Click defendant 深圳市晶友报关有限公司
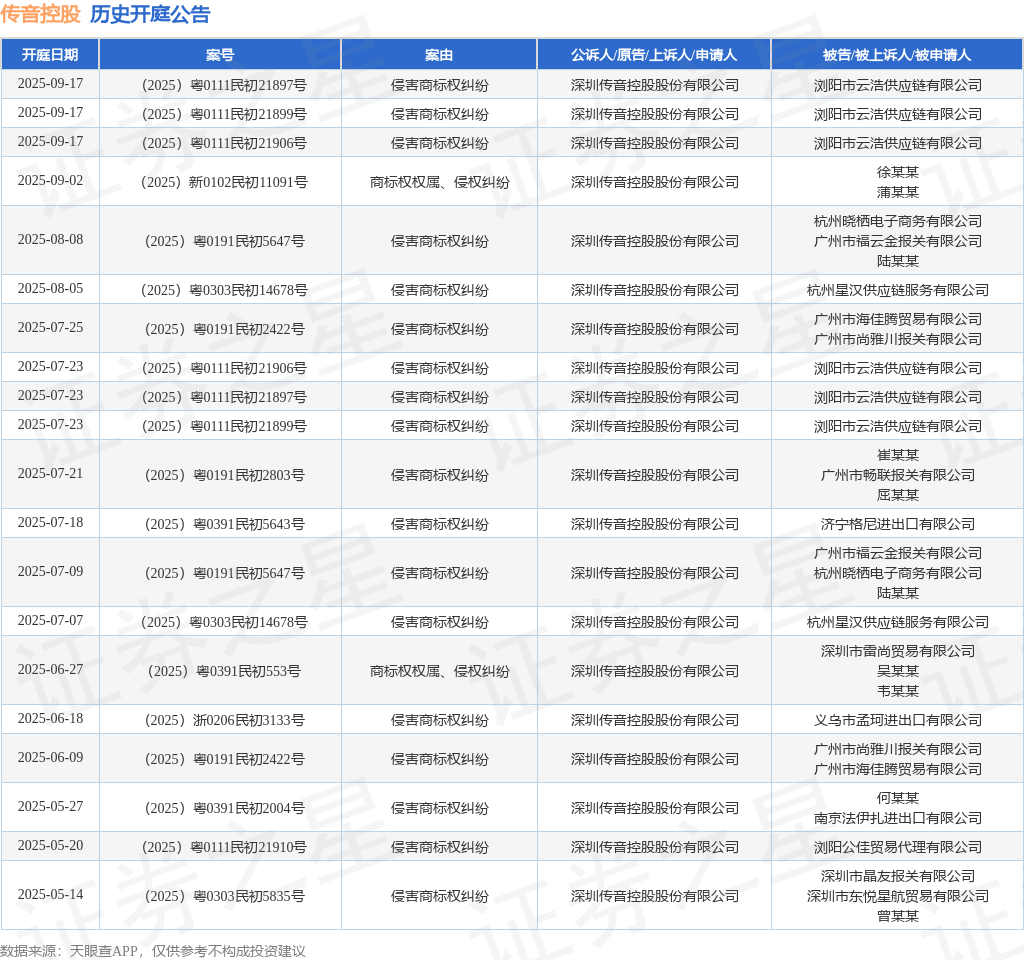 (898, 876)
